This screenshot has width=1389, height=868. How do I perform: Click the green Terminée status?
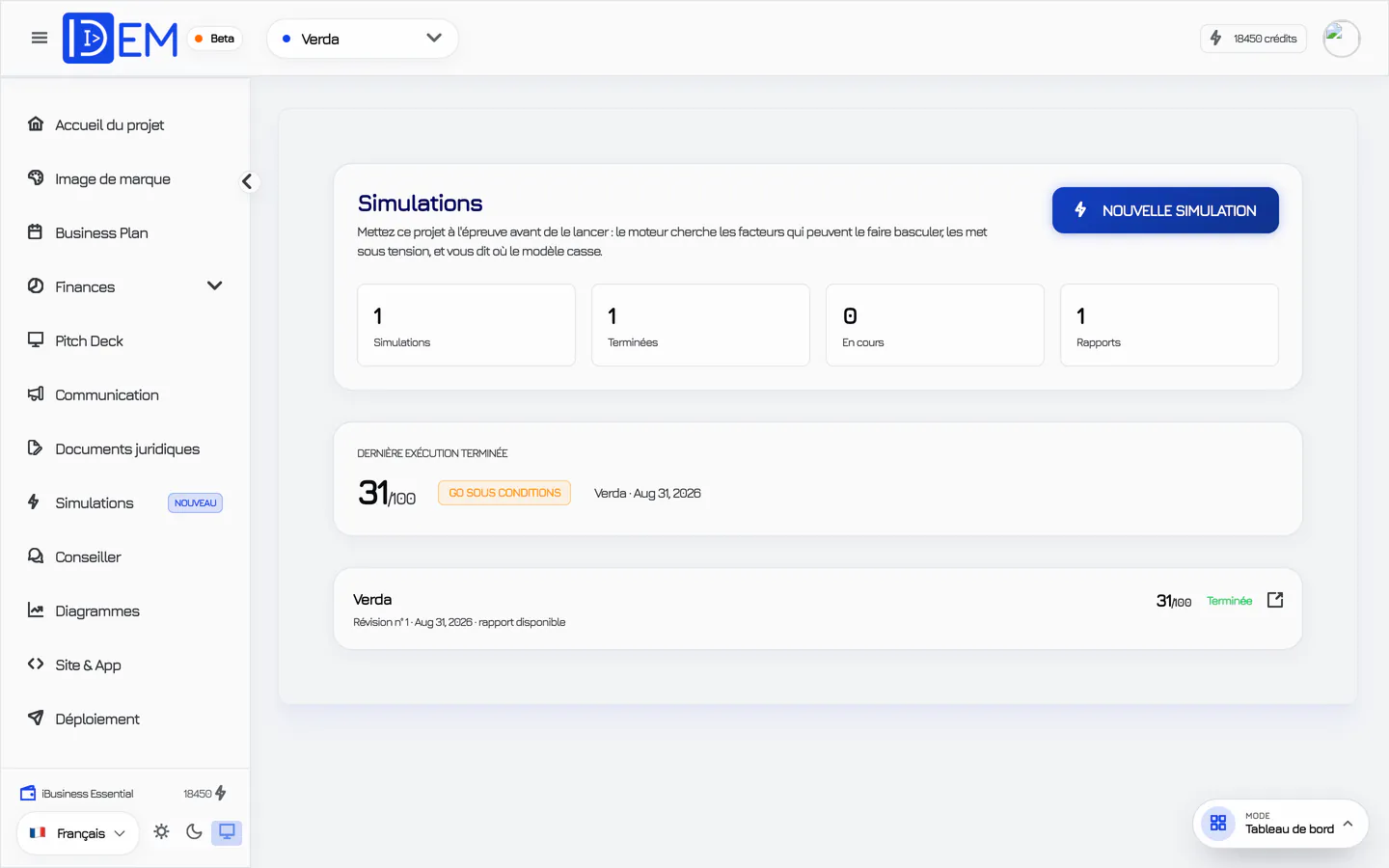(1229, 601)
